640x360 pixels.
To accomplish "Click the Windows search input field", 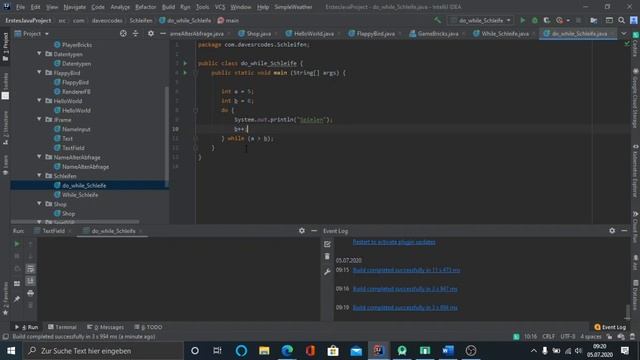I will pos(102,351).
